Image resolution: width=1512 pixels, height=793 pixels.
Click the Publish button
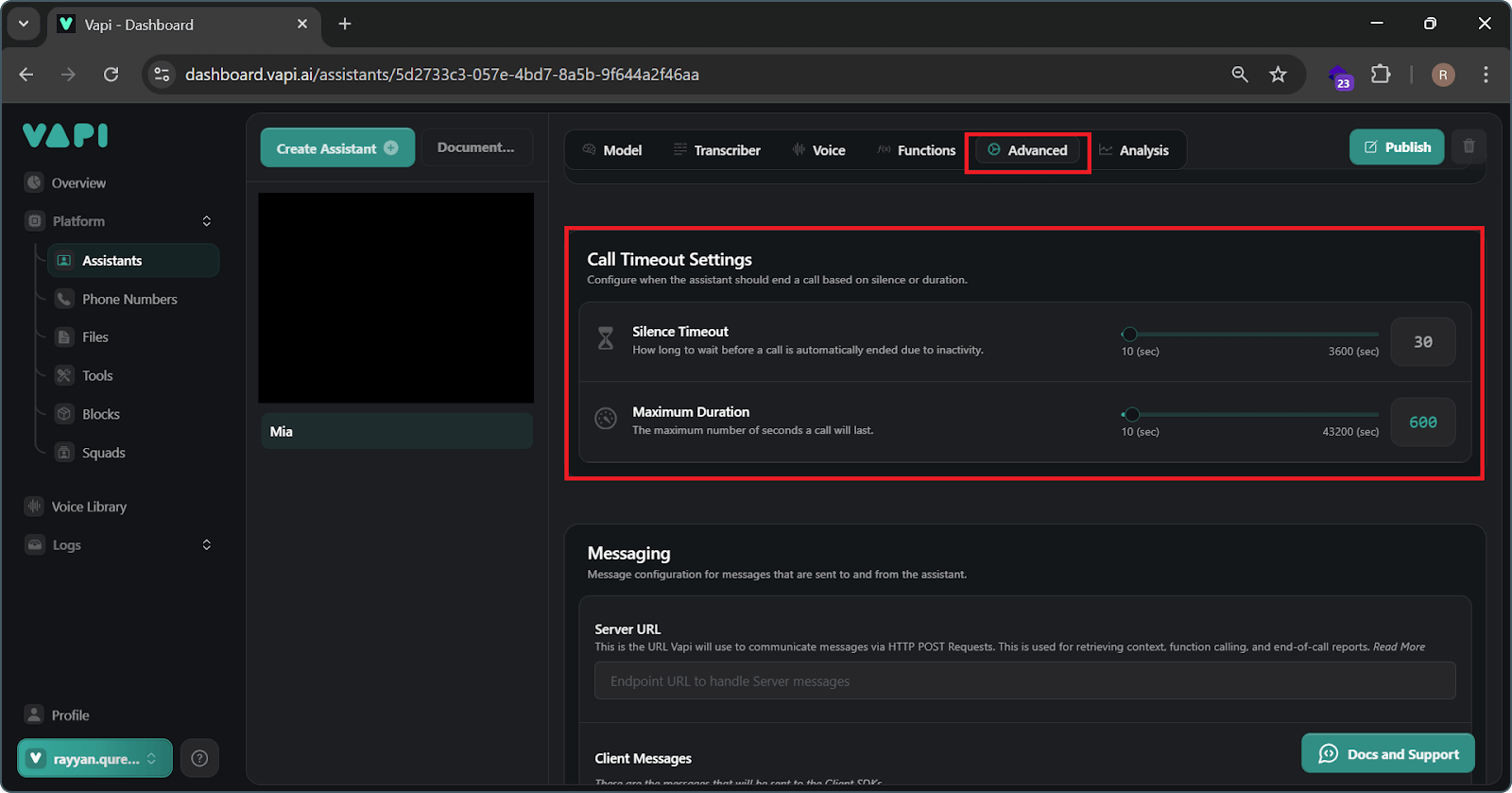1397,147
